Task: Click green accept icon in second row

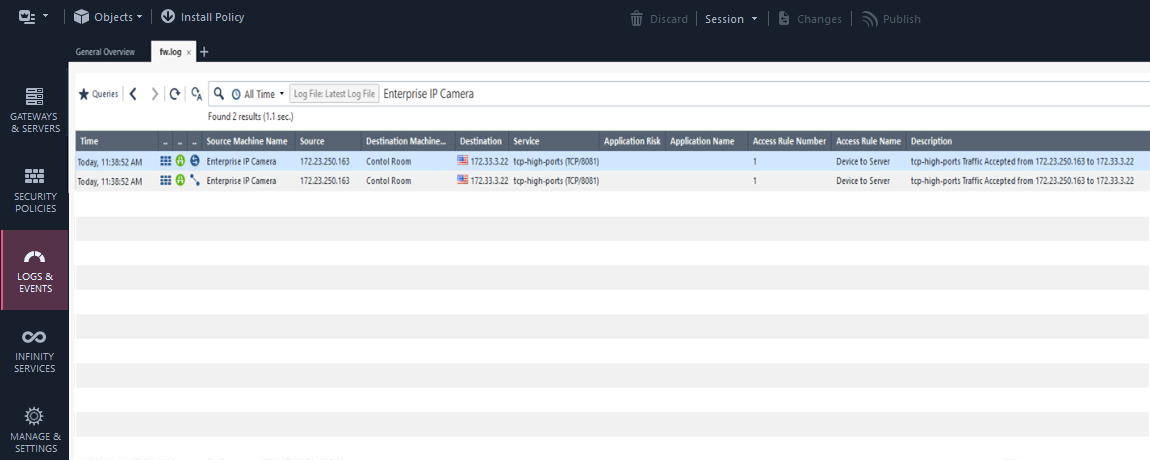Action: click(x=180, y=180)
